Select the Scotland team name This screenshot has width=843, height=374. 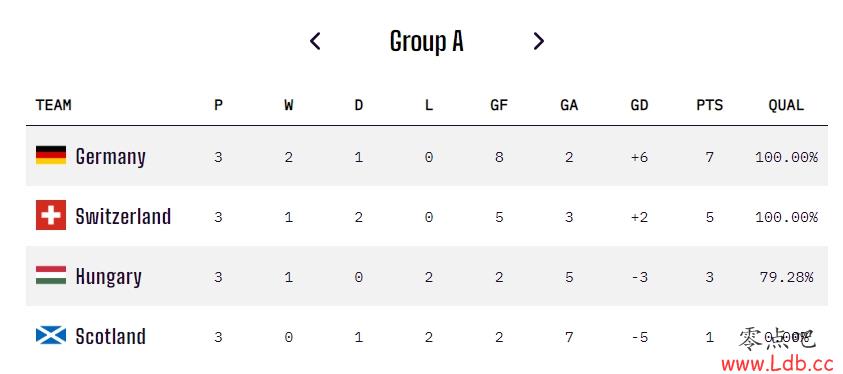(111, 336)
